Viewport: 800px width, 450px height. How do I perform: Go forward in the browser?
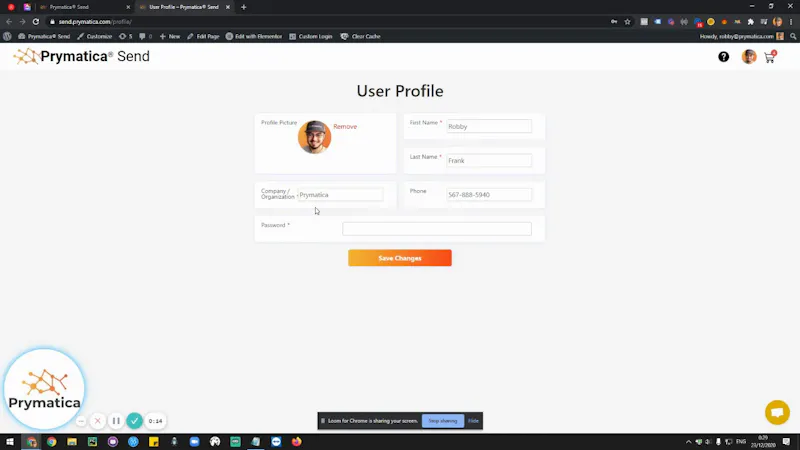(22, 21)
